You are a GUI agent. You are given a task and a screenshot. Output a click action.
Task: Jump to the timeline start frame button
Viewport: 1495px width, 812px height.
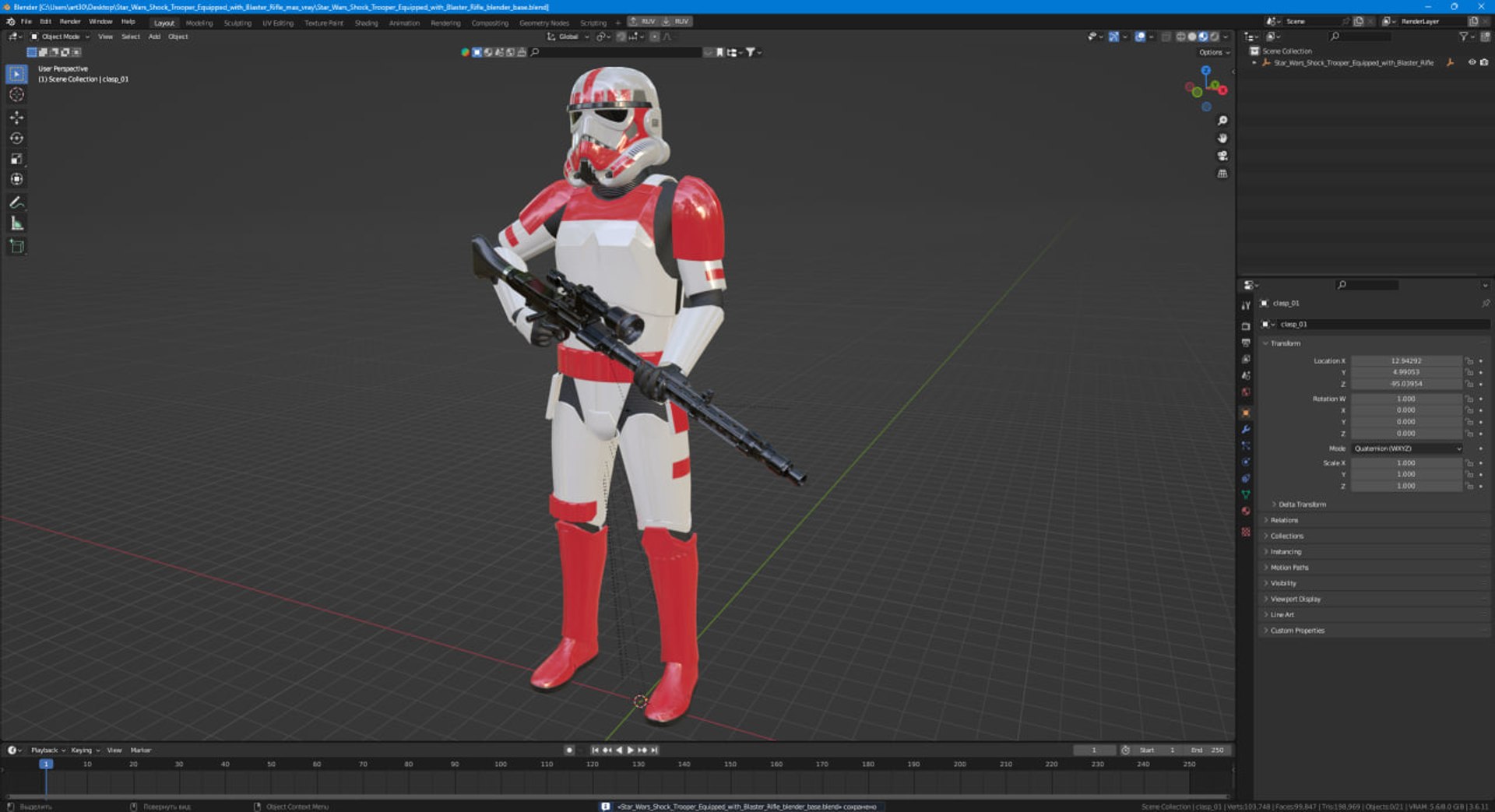pyautogui.click(x=596, y=750)
